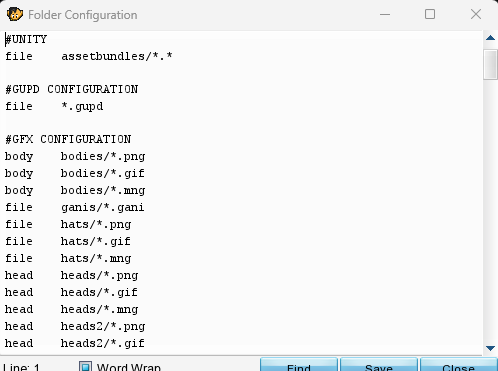Click the '#UNITY' comment line
The height and width of the screenshot is (371, 498).
click(26, 39)
